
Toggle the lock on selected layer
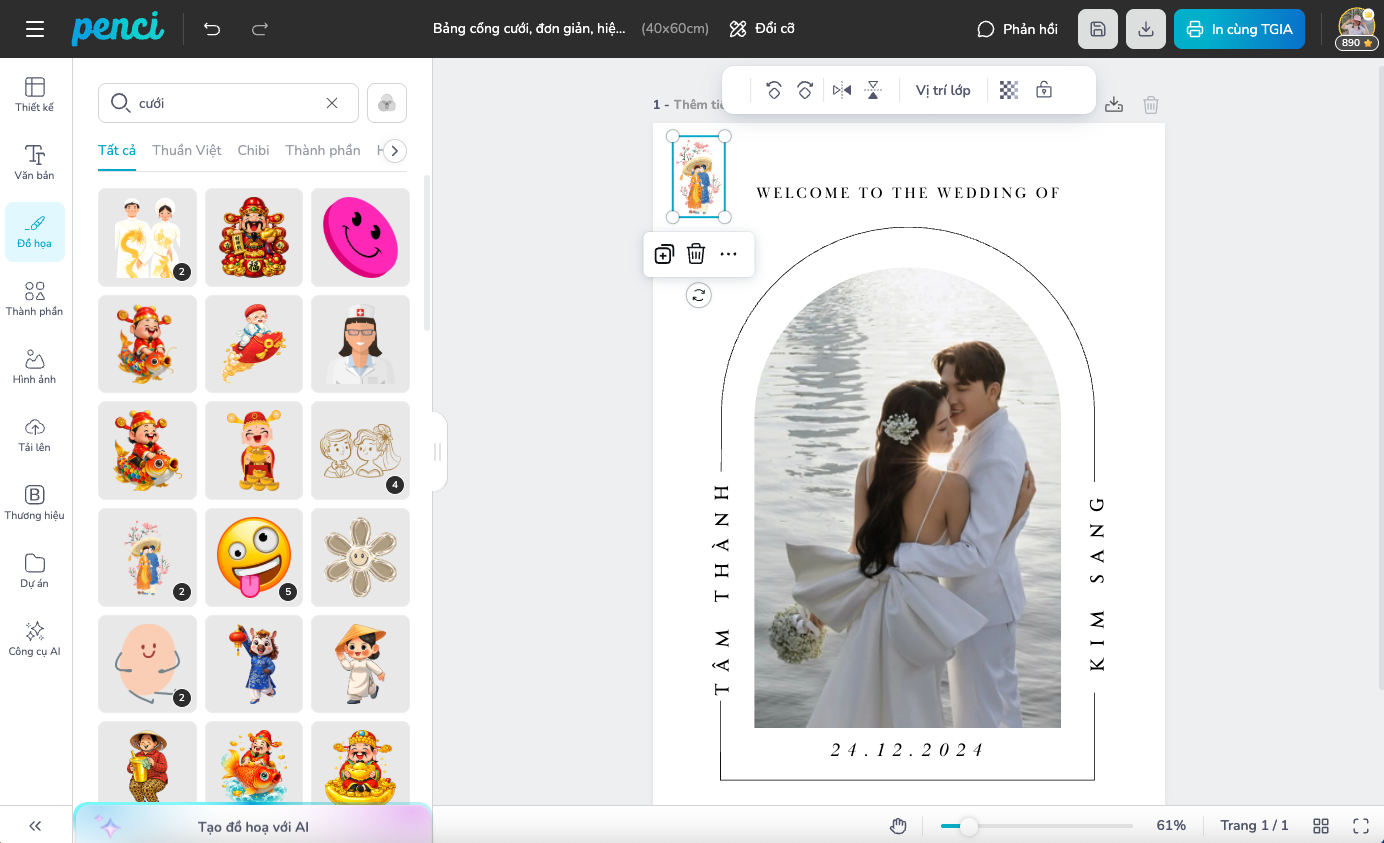pyautogui.click(x=1044, y=90)
